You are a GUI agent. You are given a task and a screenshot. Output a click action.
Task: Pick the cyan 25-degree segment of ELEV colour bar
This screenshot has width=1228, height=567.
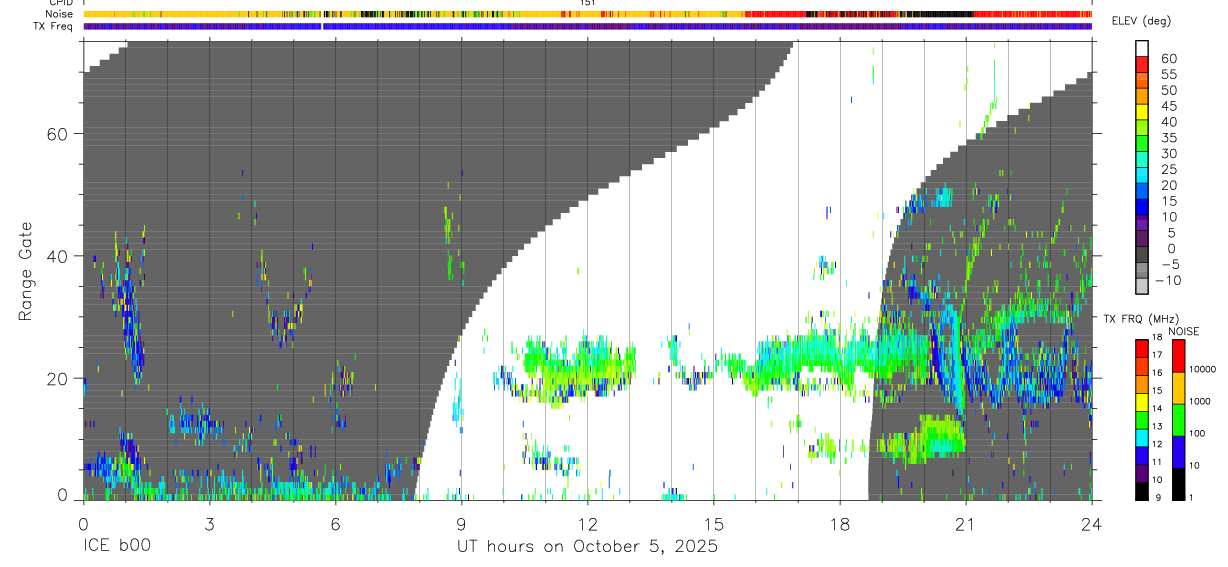1142,174
